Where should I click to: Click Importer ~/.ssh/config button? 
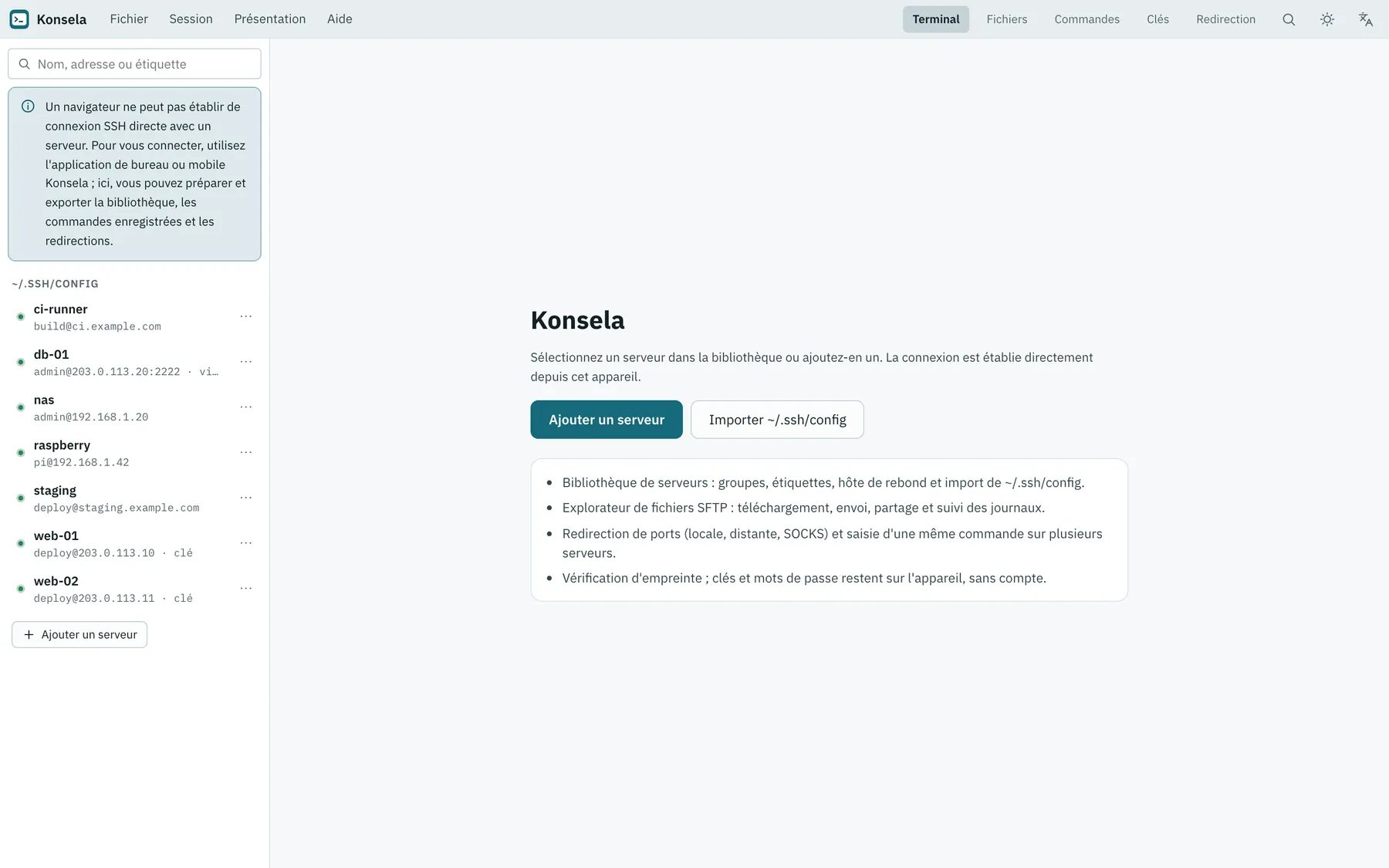[x=777, y=420]
